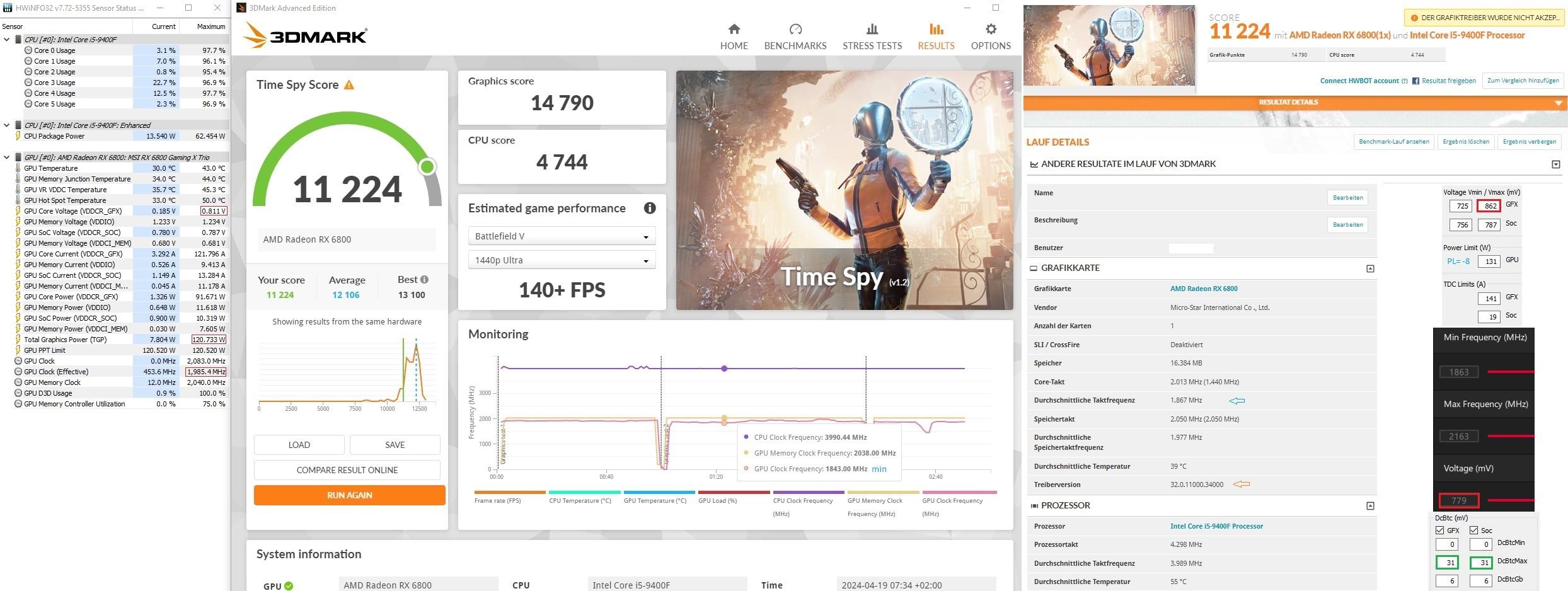Open the OPTIONS tab
This screenshot has width=1568, height=591.
[x=991, y=37]
